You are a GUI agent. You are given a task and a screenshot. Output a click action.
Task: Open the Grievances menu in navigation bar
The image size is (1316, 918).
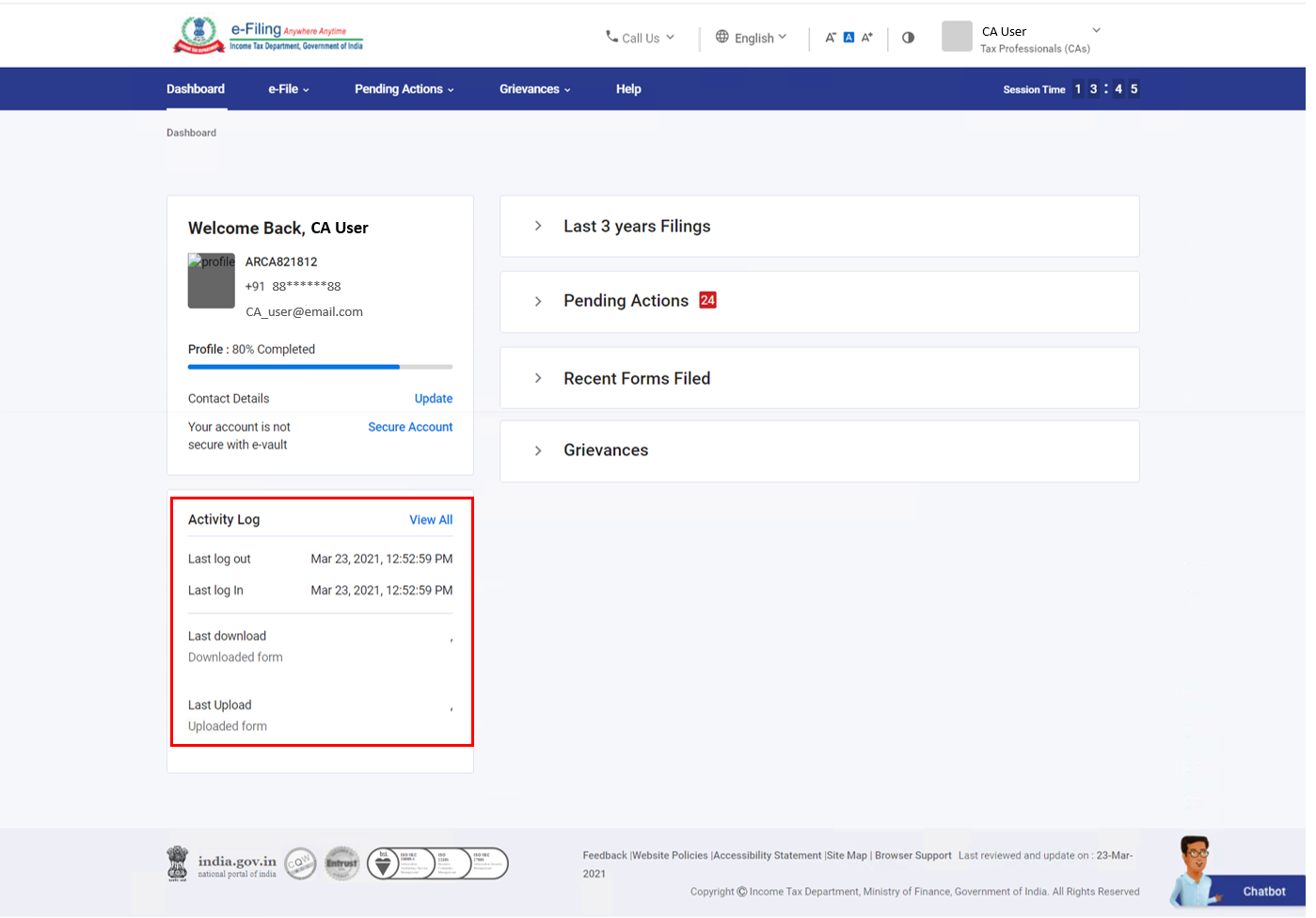(534, 89)
